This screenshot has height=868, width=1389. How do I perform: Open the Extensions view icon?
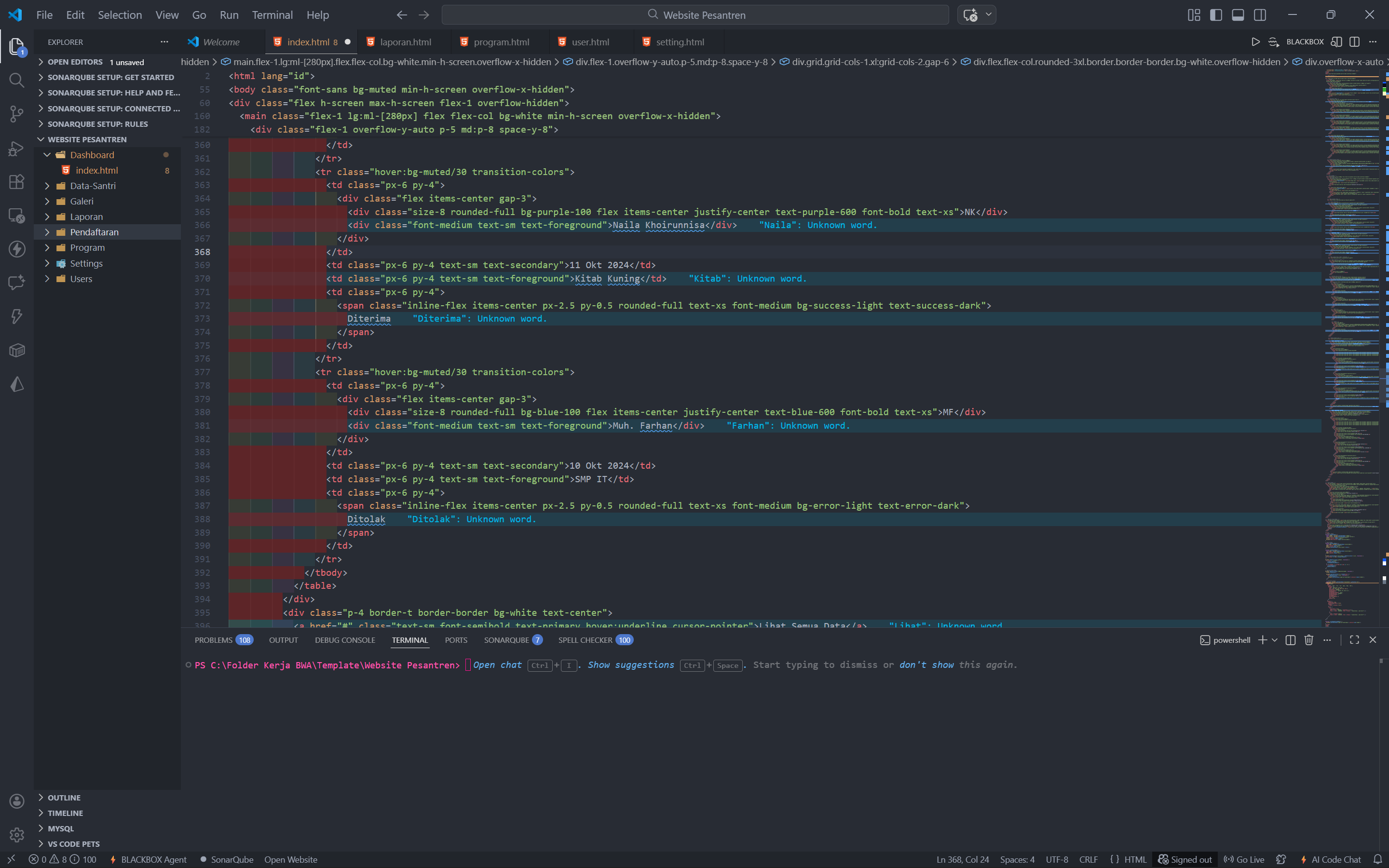tap(17, 181)
